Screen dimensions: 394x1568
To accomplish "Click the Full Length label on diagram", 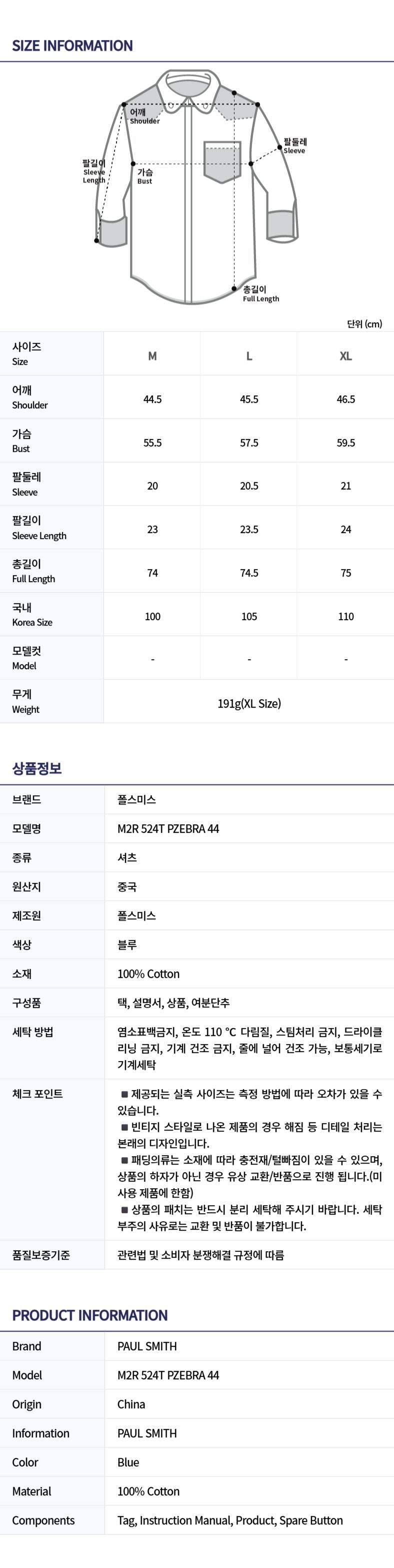I will tap(260, 294).
